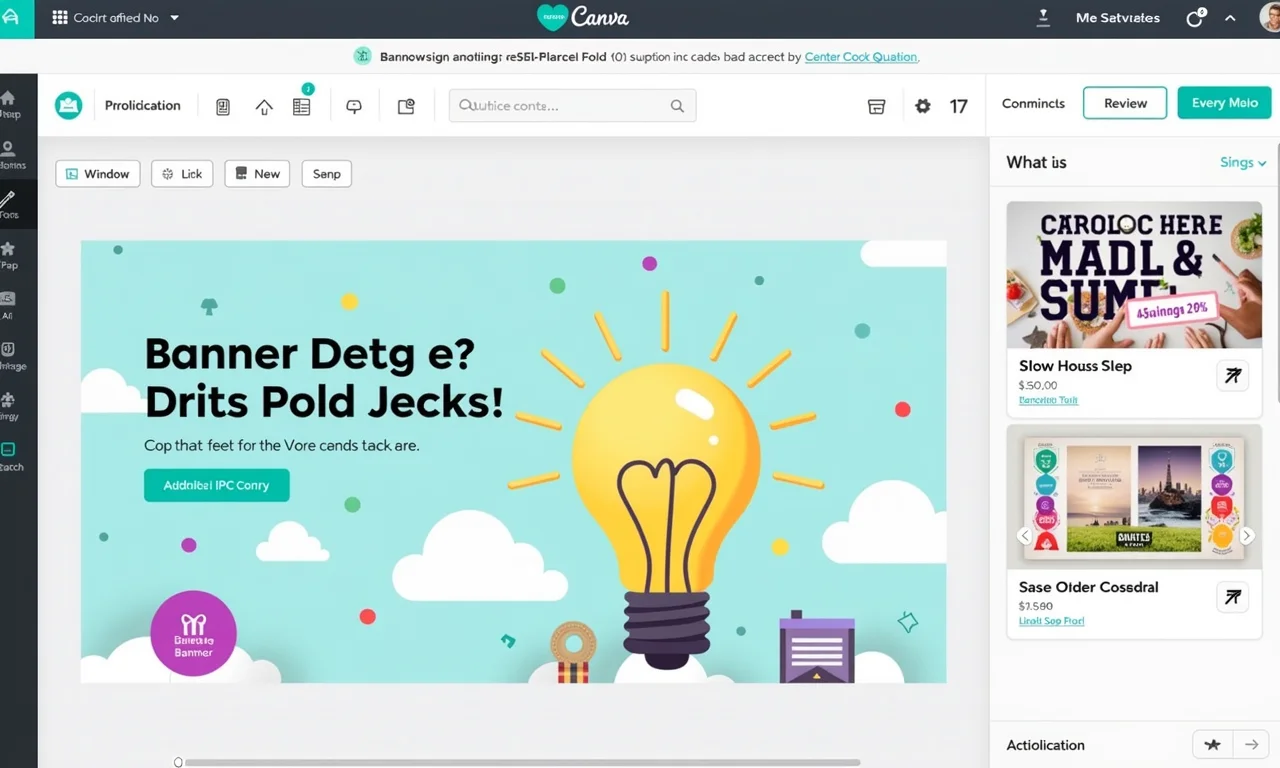Click the share page icon in the toolbar
The image size is (1280, 768).
406,105
